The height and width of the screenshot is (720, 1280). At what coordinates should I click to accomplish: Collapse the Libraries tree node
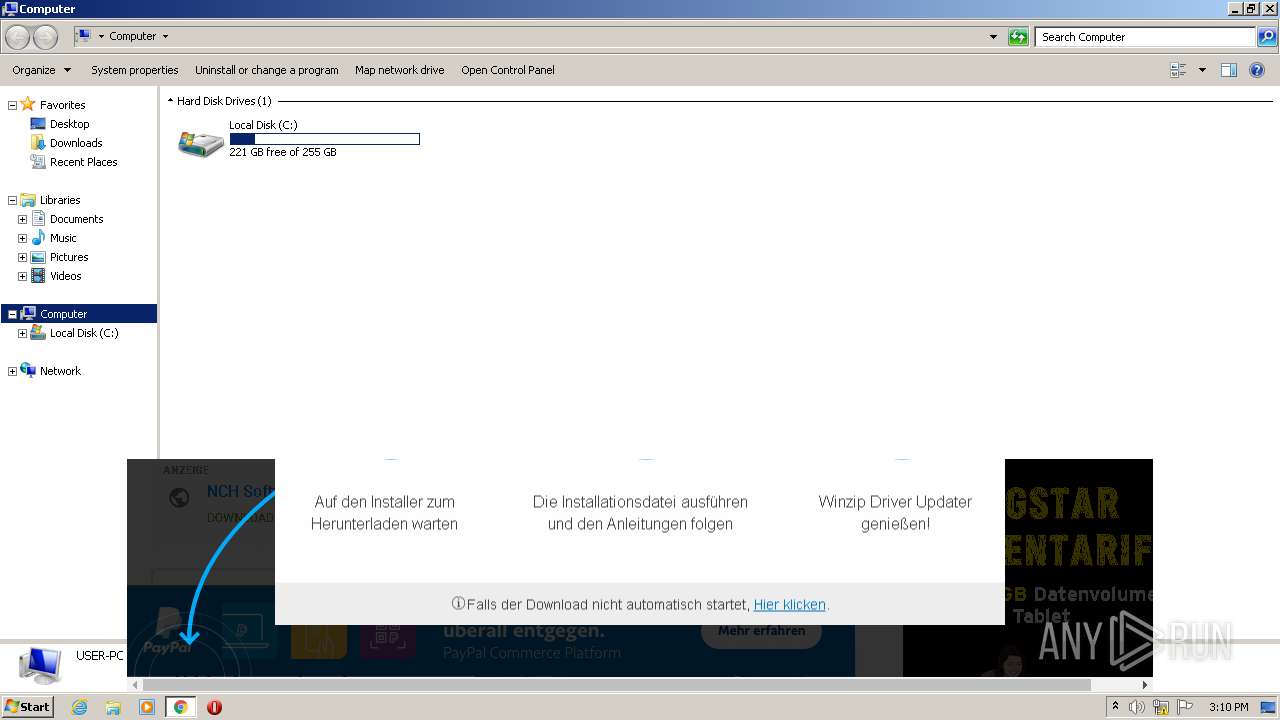click(12, 200)
